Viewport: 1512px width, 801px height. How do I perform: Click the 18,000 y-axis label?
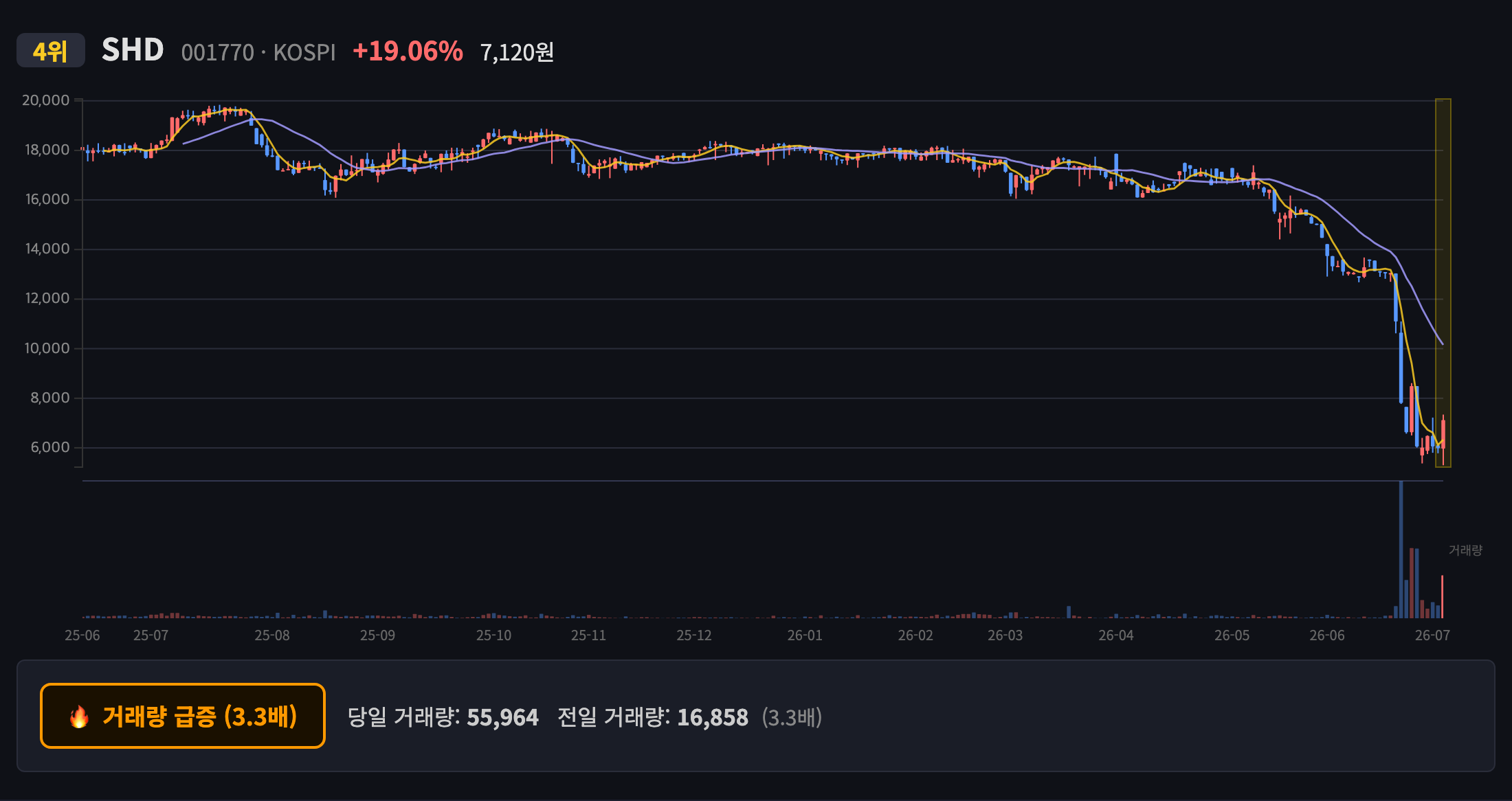point(47,150)
